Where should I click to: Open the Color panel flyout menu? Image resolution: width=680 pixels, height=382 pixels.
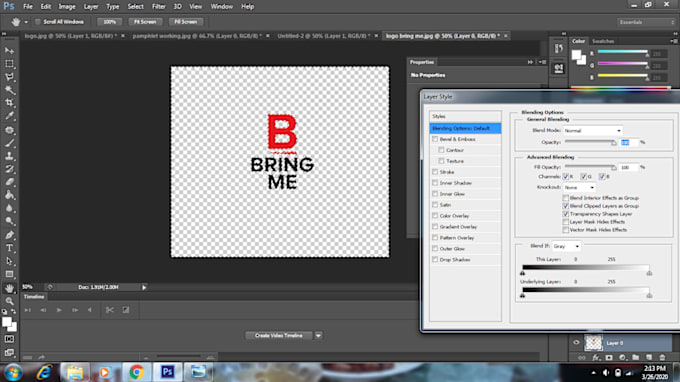[x=674, y=41]
